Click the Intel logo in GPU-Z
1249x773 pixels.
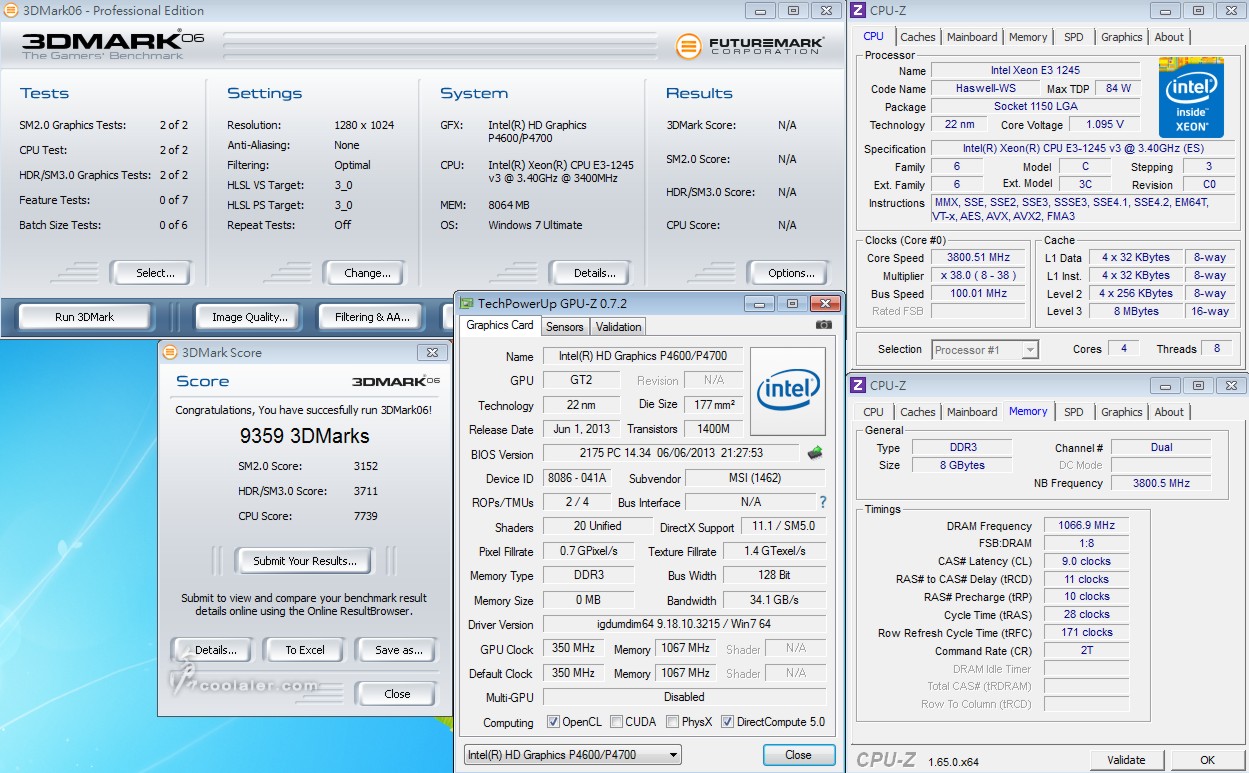coord(788,391)
